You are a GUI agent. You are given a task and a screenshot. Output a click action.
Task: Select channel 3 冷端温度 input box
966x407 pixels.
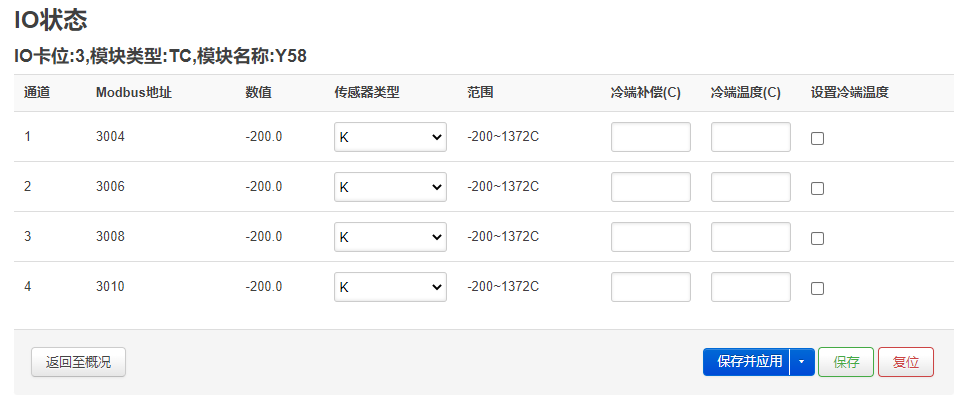point(750,237)
